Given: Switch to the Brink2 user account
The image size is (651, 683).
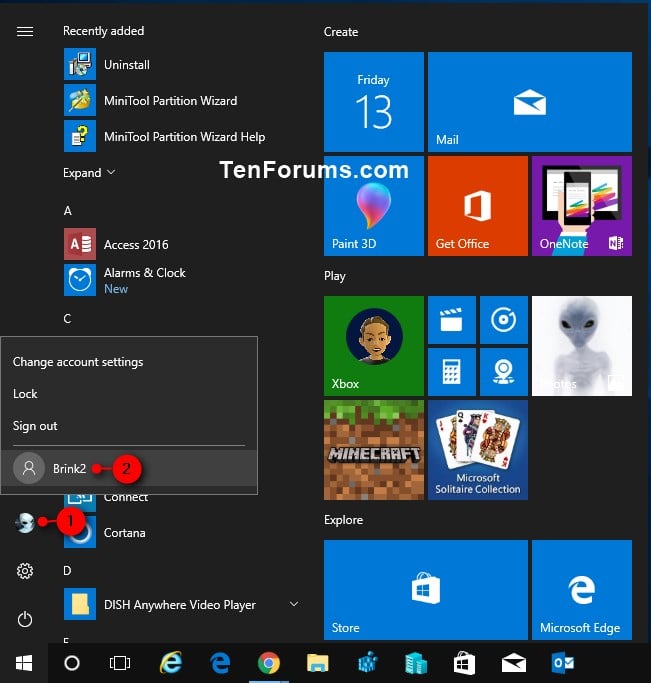Looking at the screenshot, I should pos(129,468).
